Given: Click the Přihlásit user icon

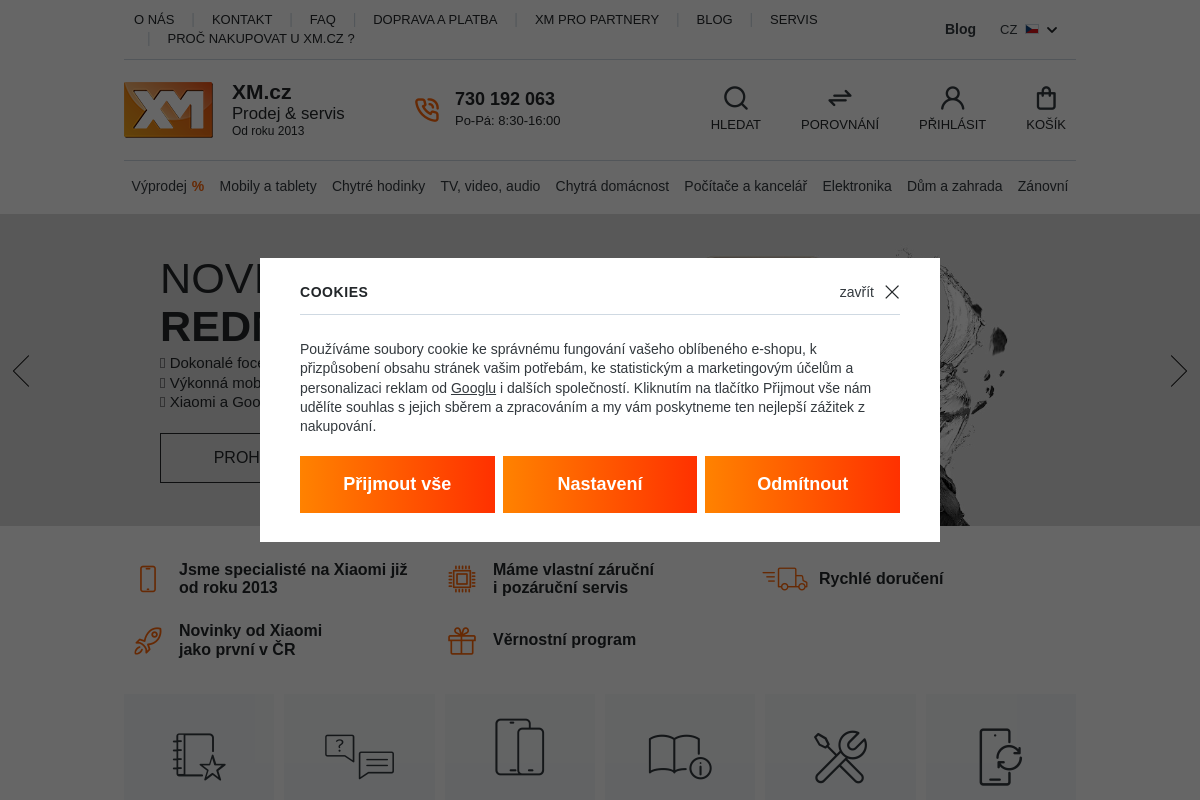Looking at the screenshot, I should (x=952, y=98).
